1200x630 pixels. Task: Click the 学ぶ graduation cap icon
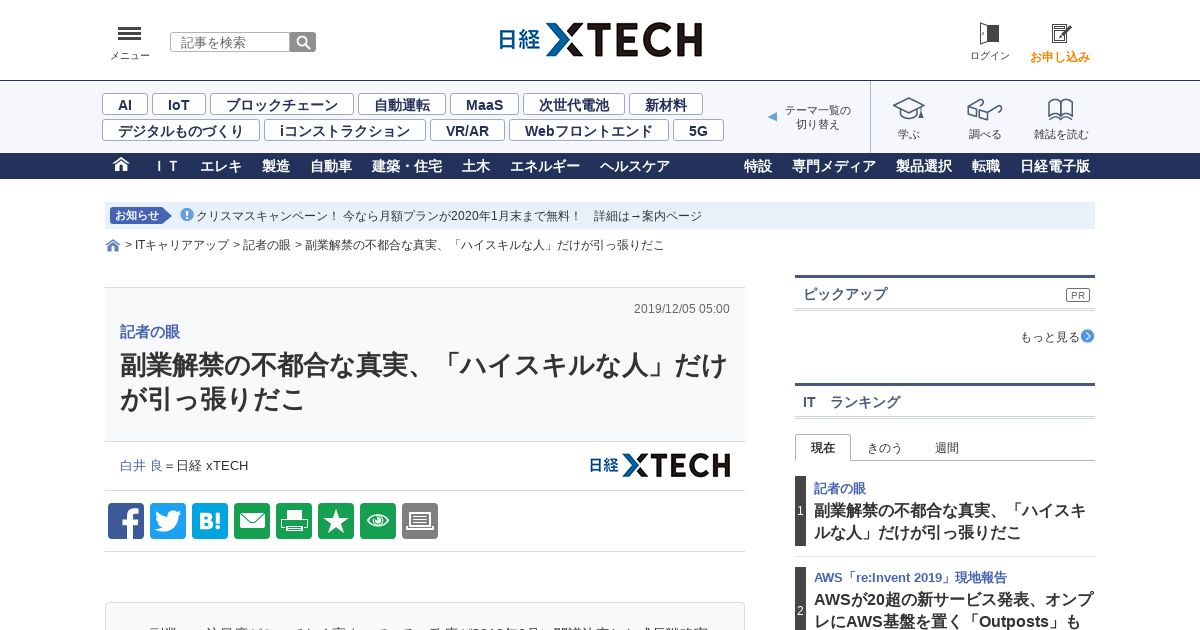pyautogui.click(x=908, y=108)
